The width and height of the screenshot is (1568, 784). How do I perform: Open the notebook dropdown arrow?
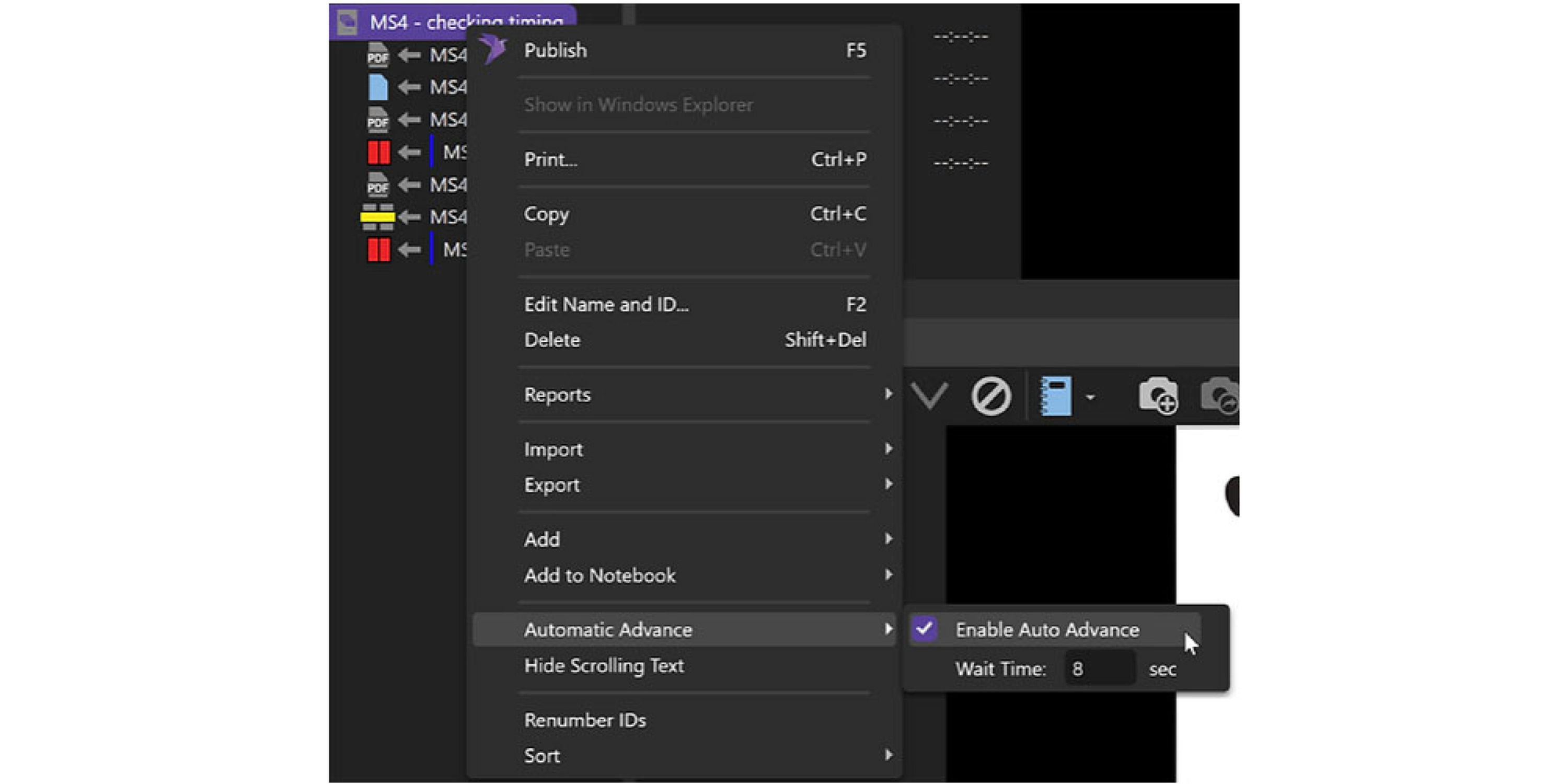point(1090,397)
